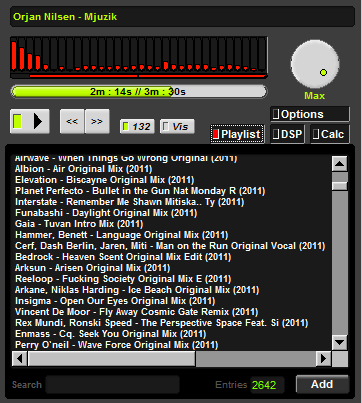Click the song progress bar showing 2m : 14s
The width and height of the screenshot is (362, 403).
click(139, 92)
